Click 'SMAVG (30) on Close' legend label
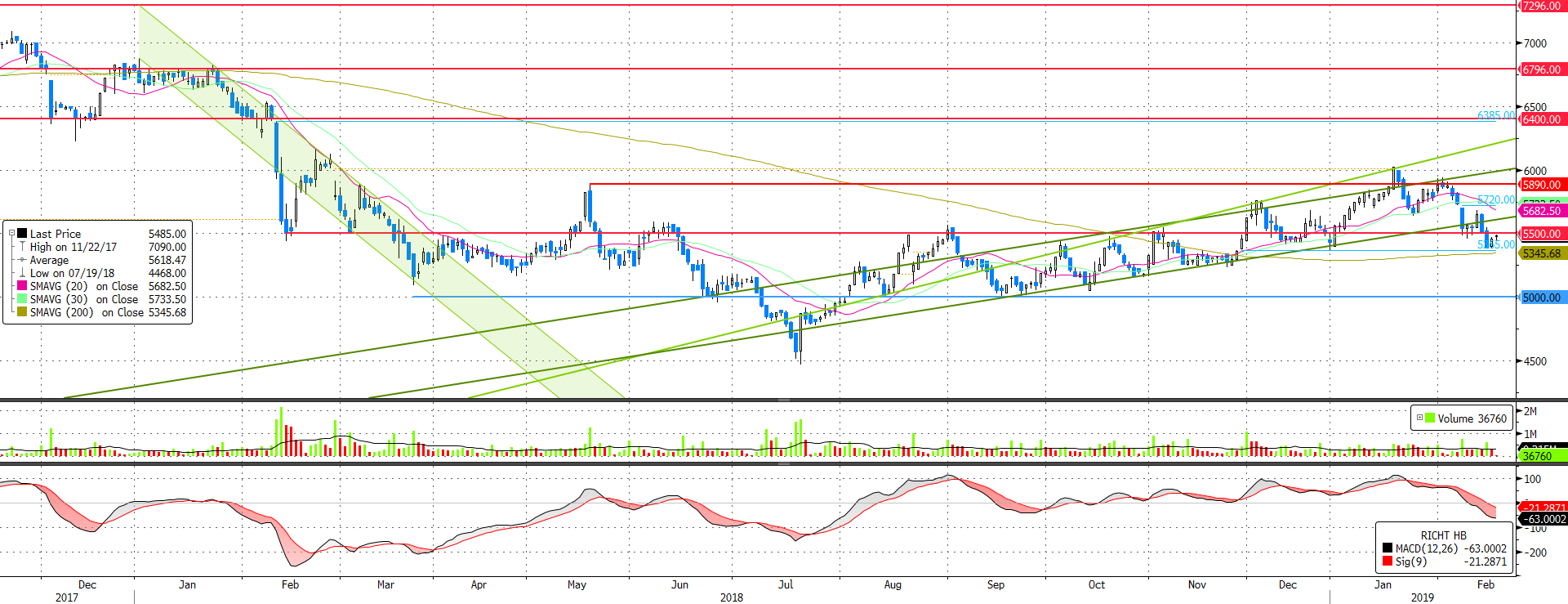 84,299
